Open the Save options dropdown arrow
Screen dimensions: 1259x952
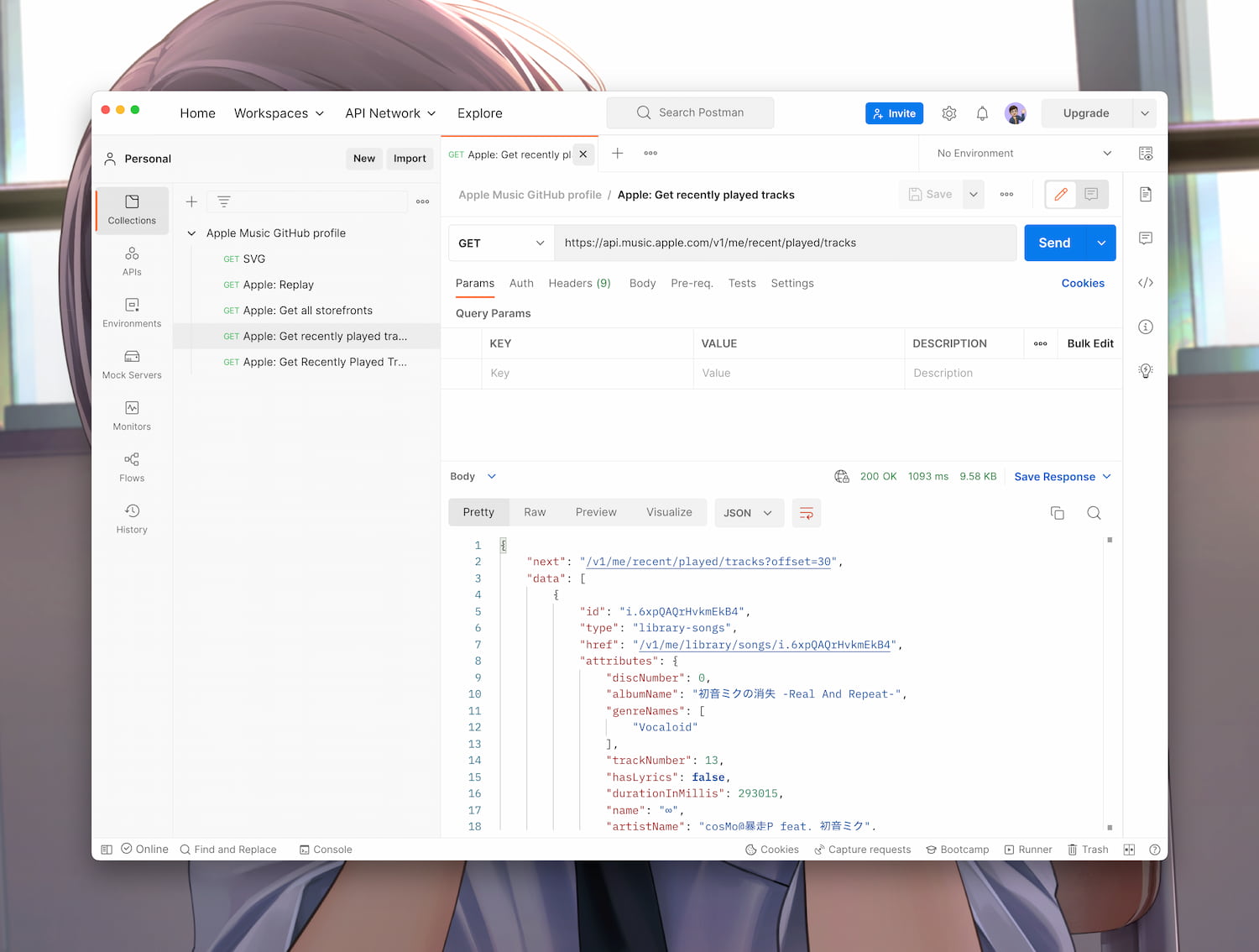pos(974,195)
